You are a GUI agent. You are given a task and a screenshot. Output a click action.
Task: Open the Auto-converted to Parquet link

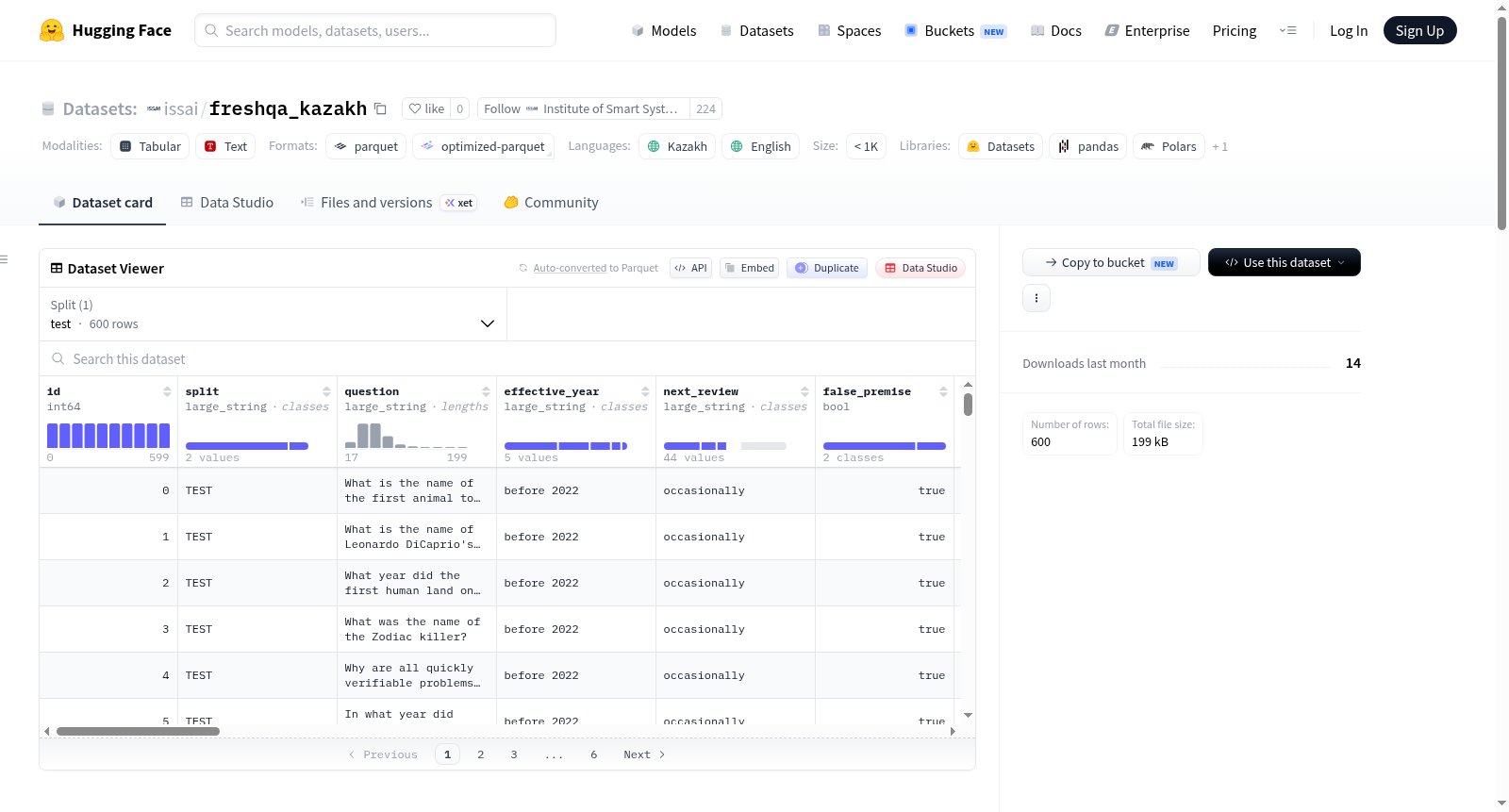(x=595, y=268)
